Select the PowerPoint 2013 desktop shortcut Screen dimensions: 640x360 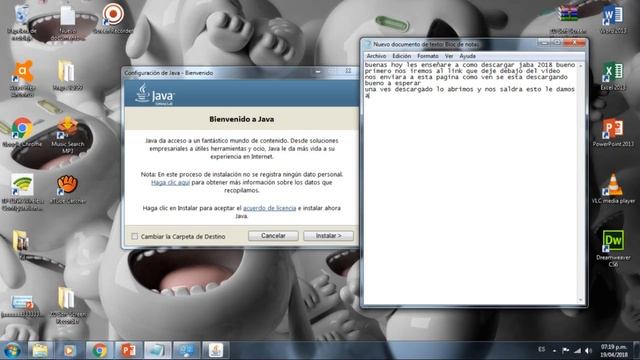point(613,133)
